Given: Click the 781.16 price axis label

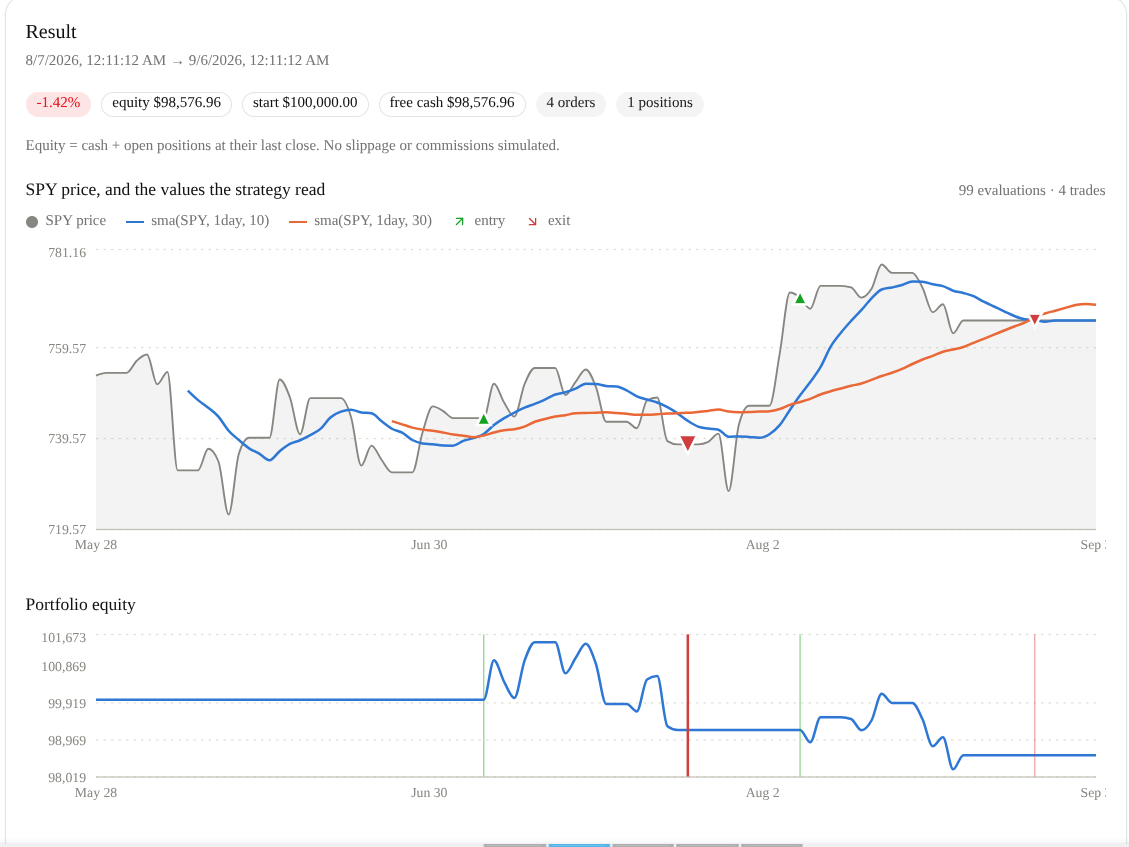Looking at the screenshot, I should (x=67, y=253).
